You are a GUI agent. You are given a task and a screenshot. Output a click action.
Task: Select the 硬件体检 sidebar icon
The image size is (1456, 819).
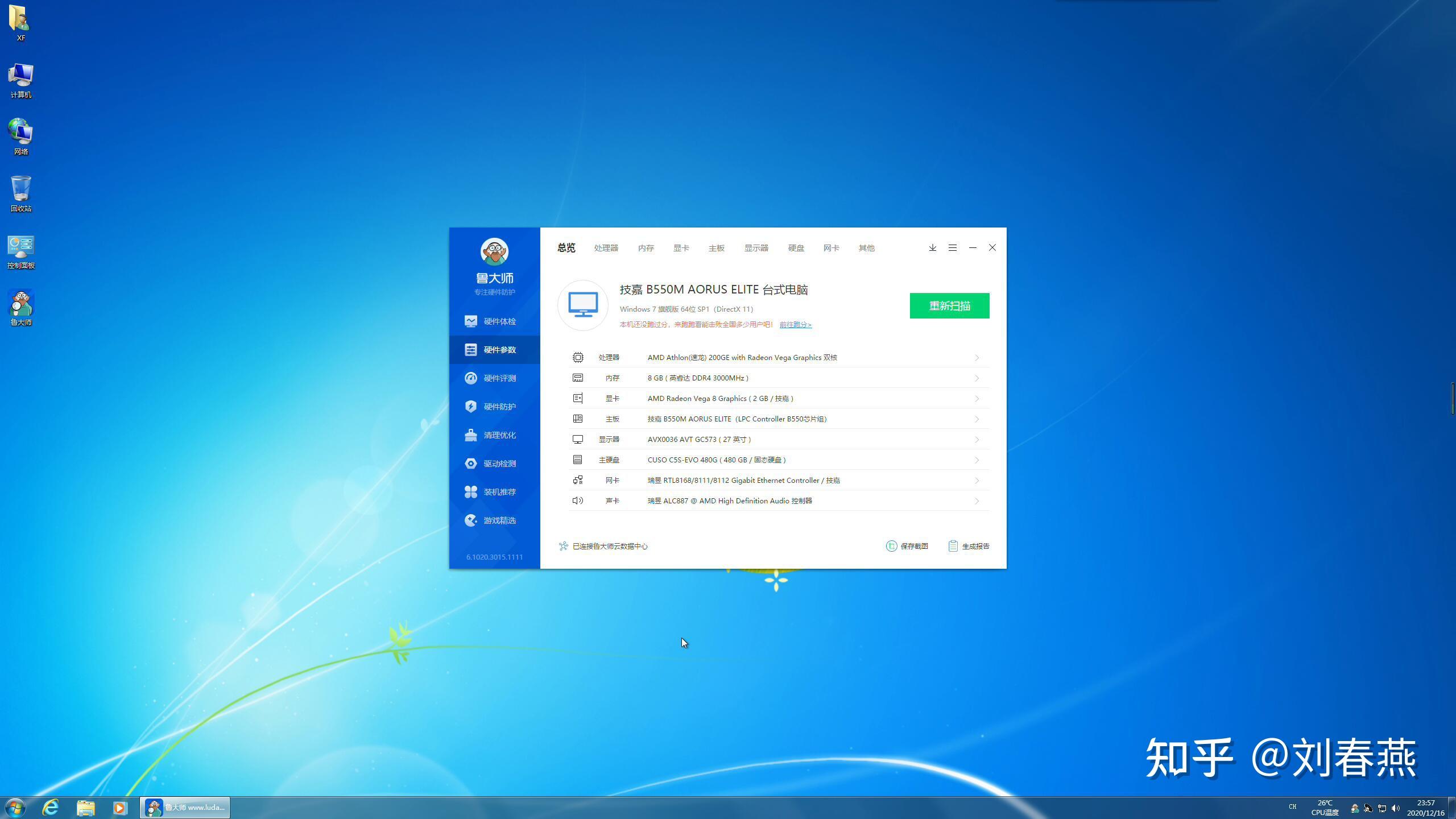click(x=494, y=321)
